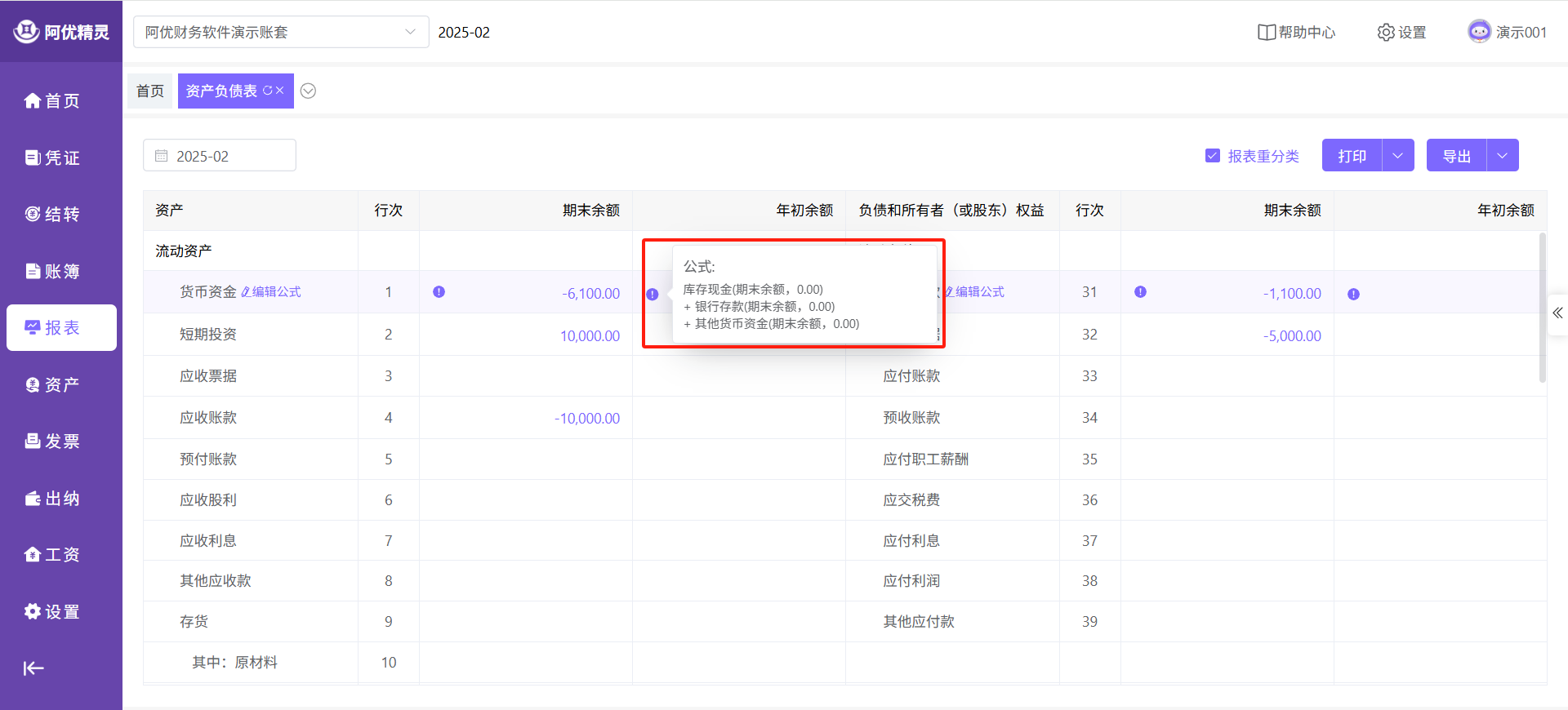Switch to the 首页 tab
This screenshot has width=1568, height=710.
click(150, 91)
